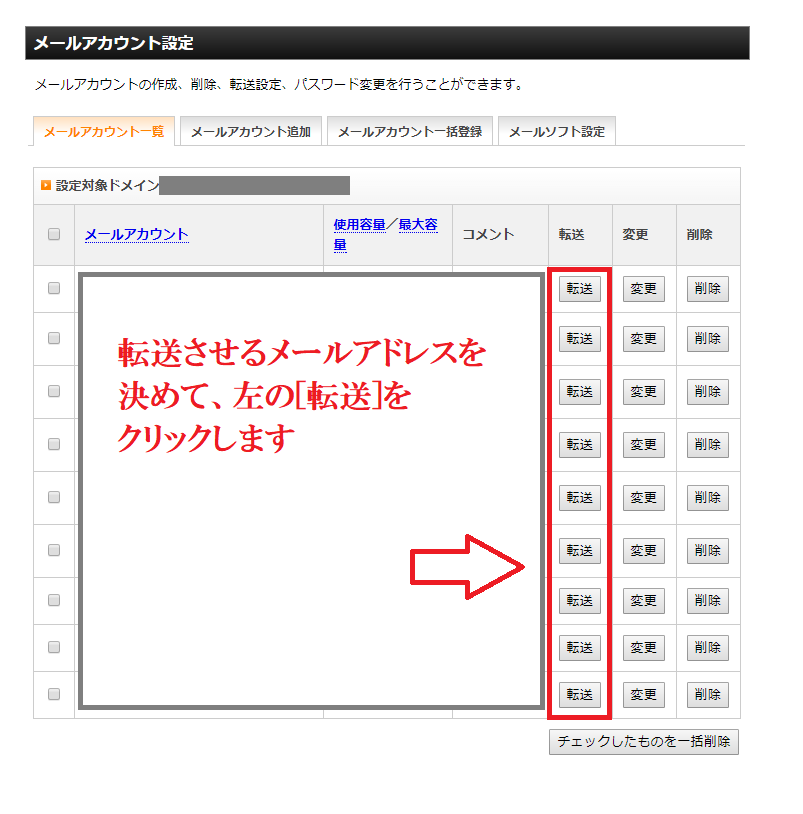Click the 転送 button in the fifth row
This screenshot has height=814, width=803.
[580, 497]
